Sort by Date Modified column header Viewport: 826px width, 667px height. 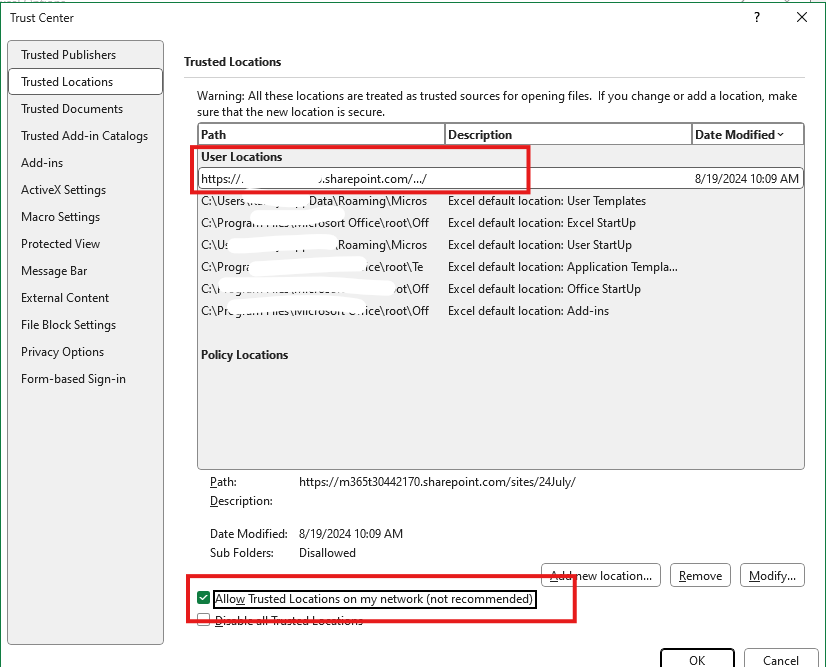click(x=748, y=134)
